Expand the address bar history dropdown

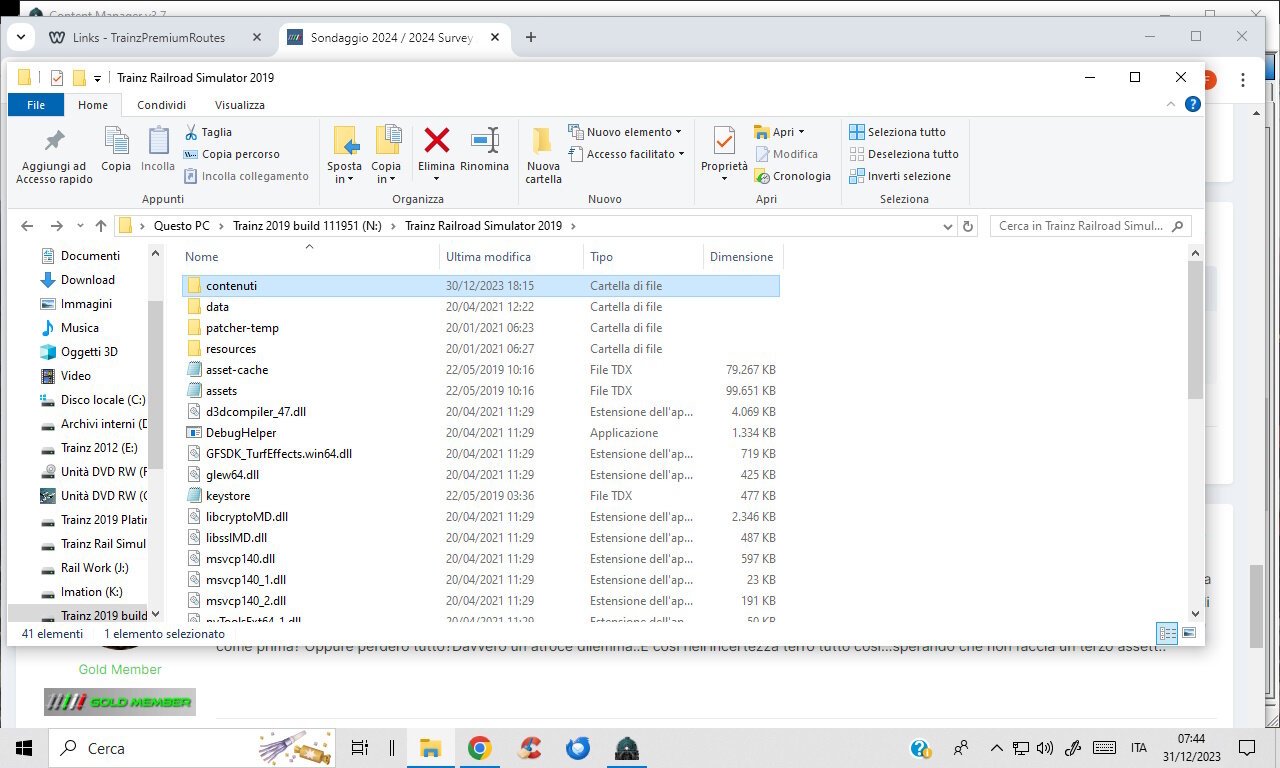click(x=948, y=226)
